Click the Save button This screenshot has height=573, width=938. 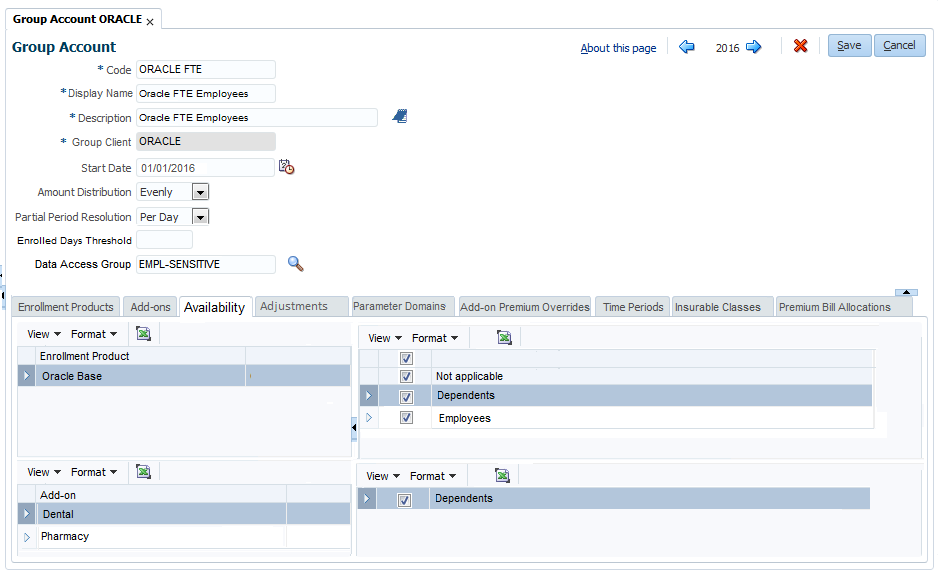click(849, 45)
